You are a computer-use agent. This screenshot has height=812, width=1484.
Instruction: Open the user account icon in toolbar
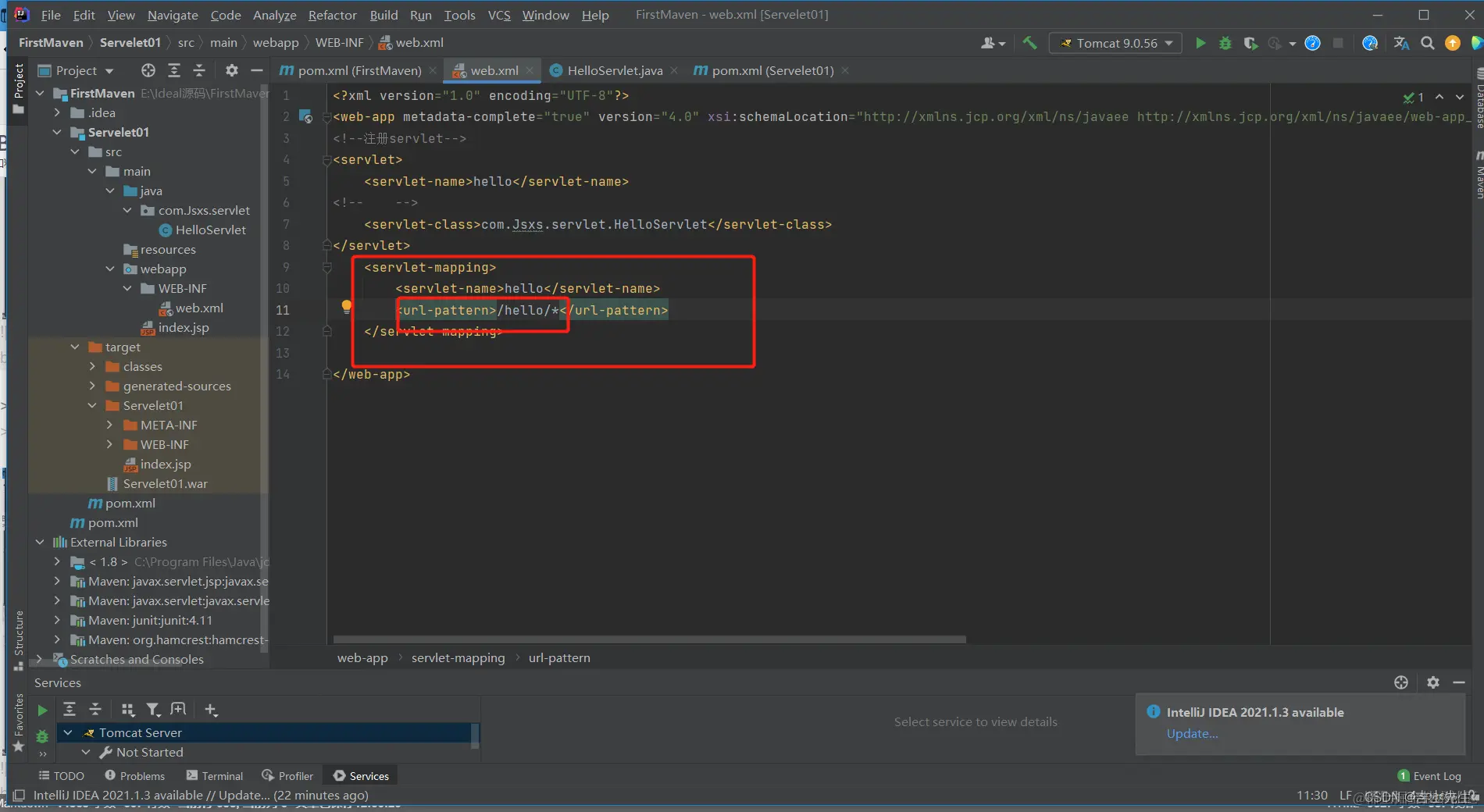point(993,43)
